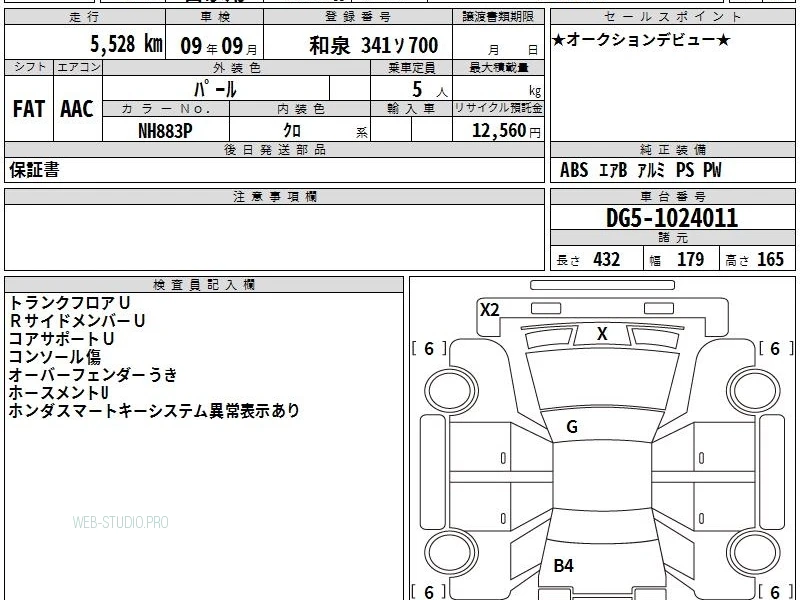Select the 最大積載量 header
The height and width of the screenshot is (600, 800).
point(498,67)
